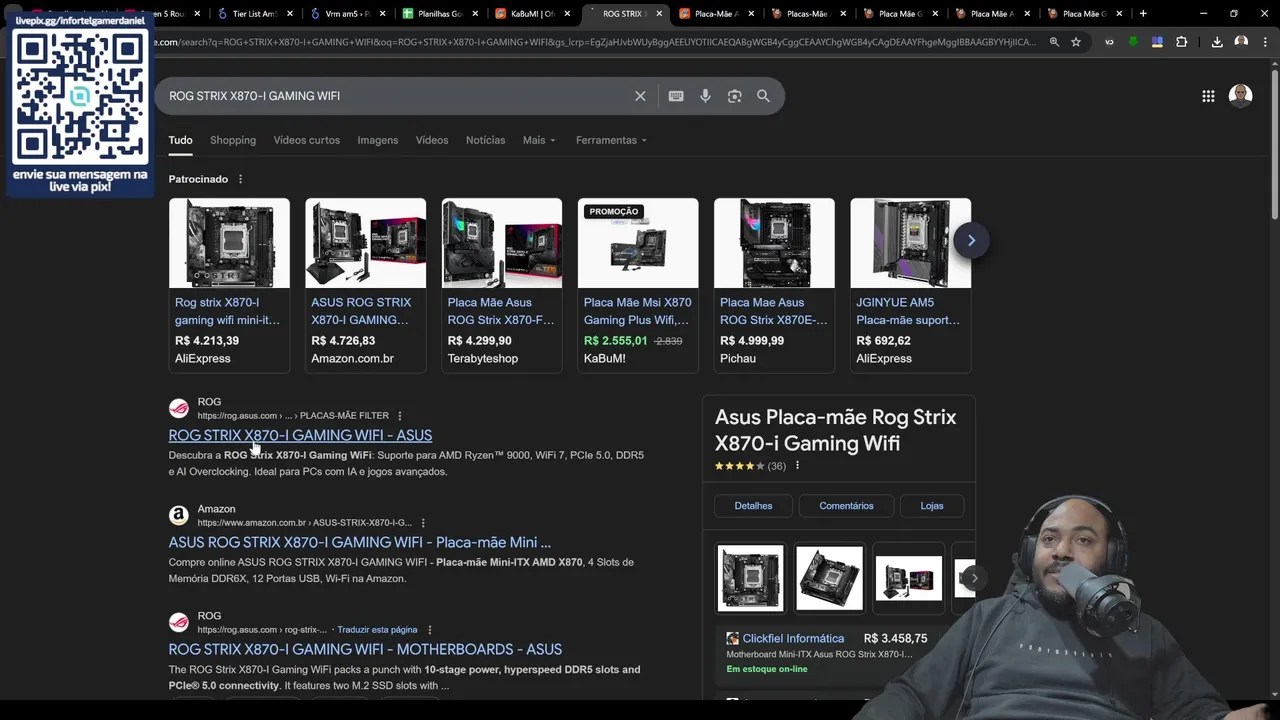Switch to the Shopping tab

tap(233, 140)
